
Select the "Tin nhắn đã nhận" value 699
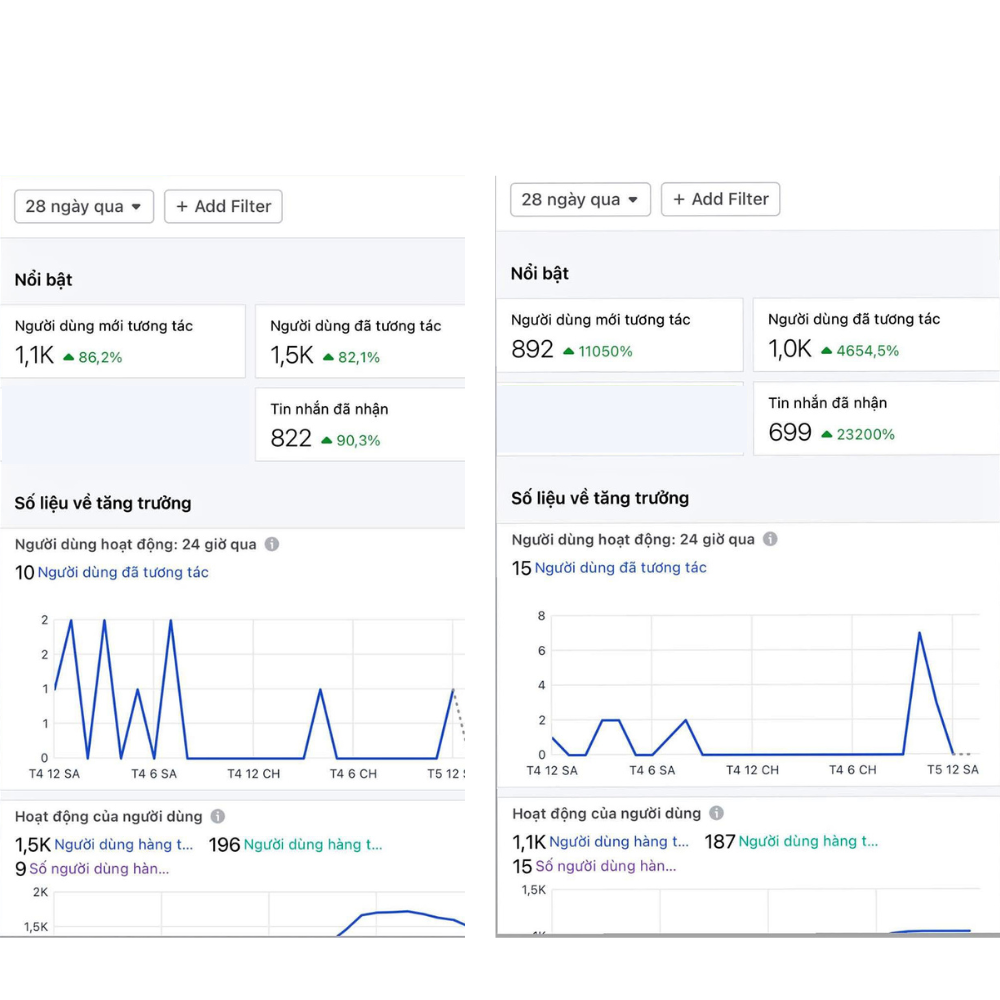(790, 432)
